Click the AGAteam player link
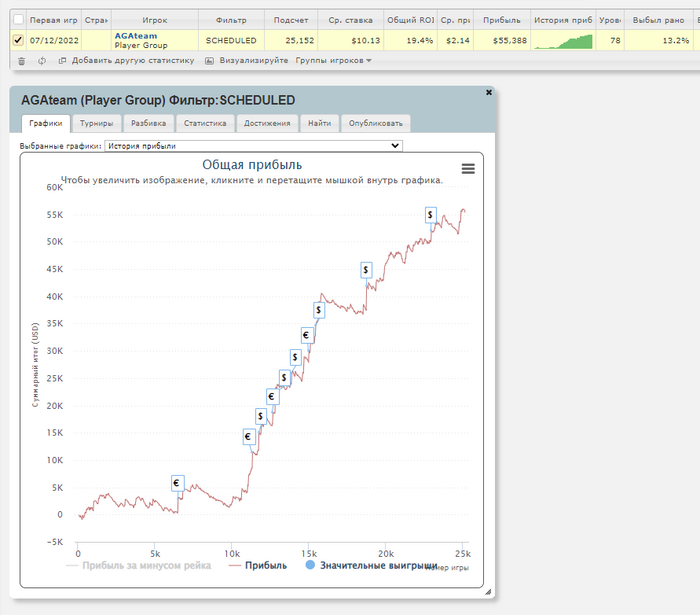700x615 pixels. [x=135, y=35]
